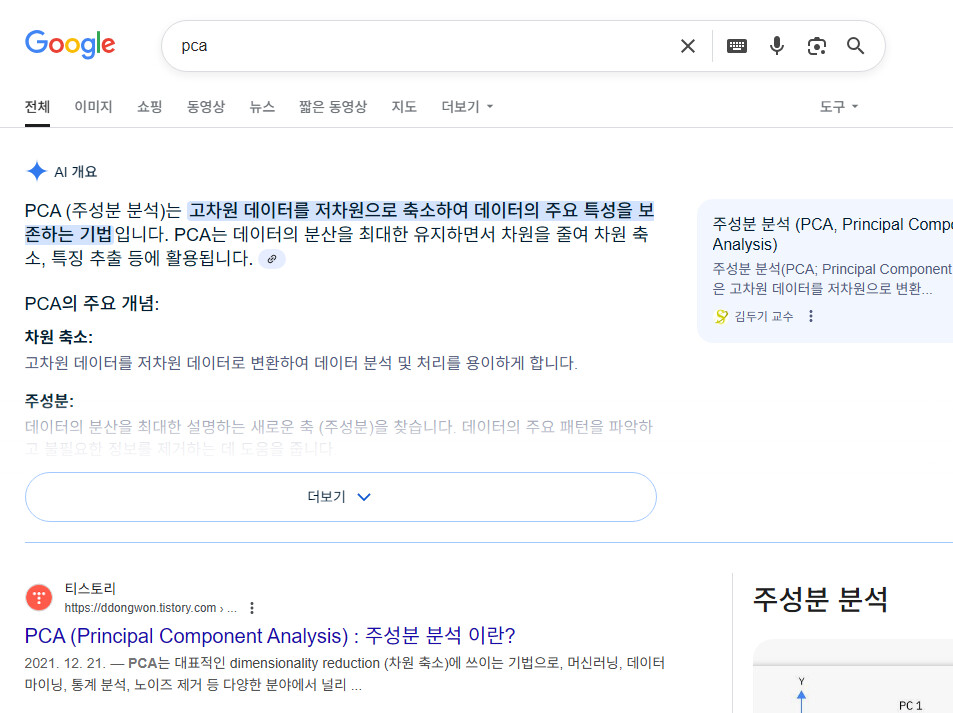953x713 pixels.
Task: Search by image with camera lens icon
Action: tap(816, 46)
